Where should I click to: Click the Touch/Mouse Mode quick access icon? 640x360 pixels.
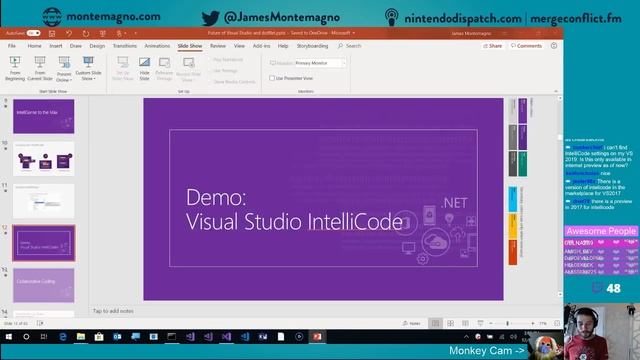pyautogui.click(x=119, y=33)
